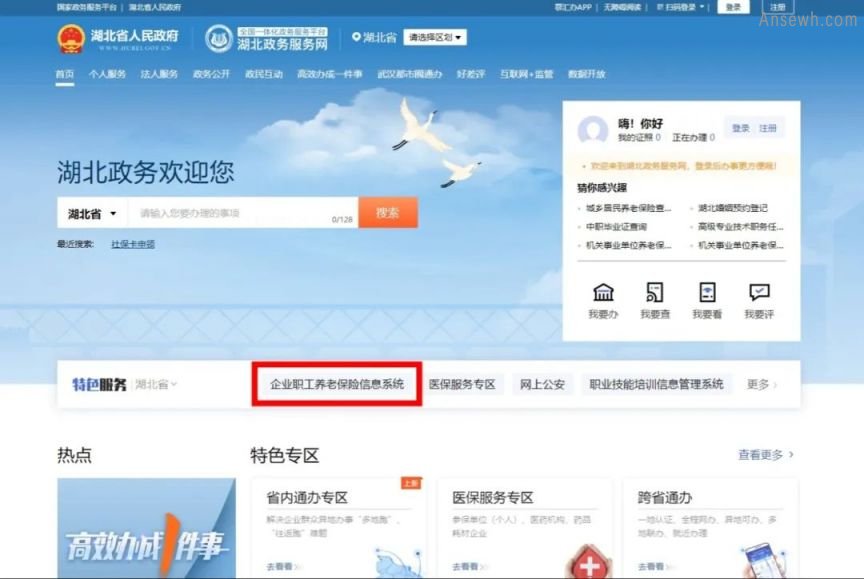Click the user avatar icon
The image size is (864, 579).
pyautogui.click(x=593, y=130)
